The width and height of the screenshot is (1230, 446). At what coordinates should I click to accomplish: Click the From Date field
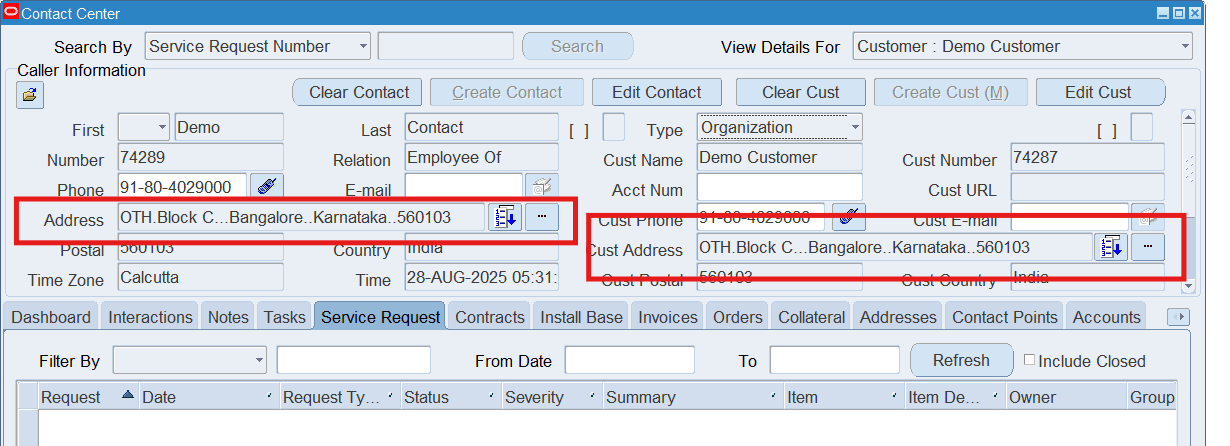(629, 360)
